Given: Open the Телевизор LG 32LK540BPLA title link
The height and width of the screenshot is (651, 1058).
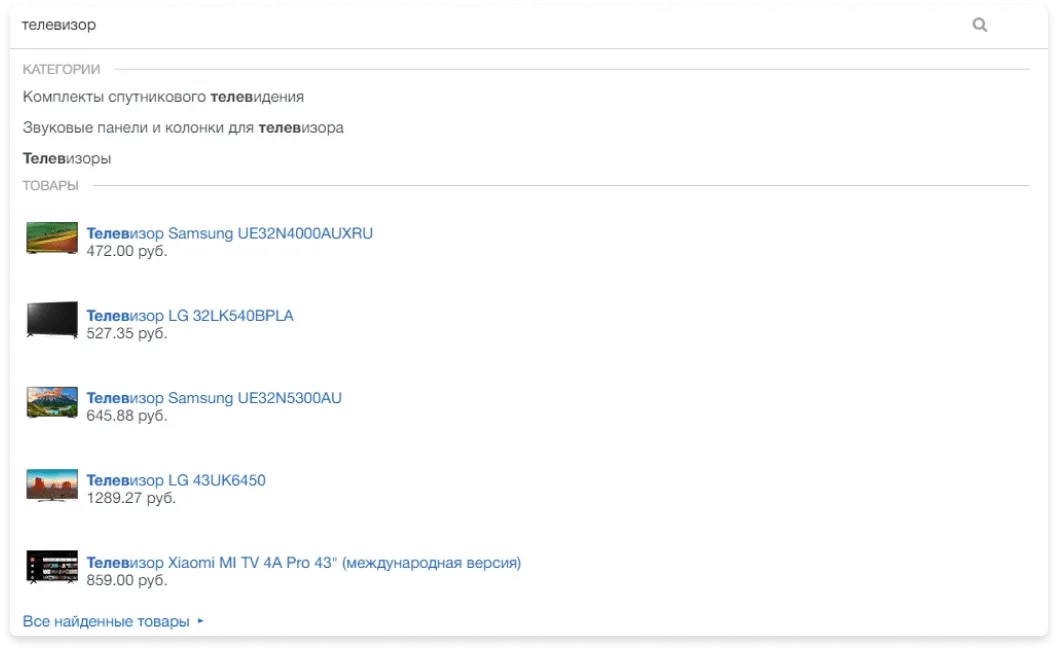Looking at the screenshot, I should pos(190,316).
